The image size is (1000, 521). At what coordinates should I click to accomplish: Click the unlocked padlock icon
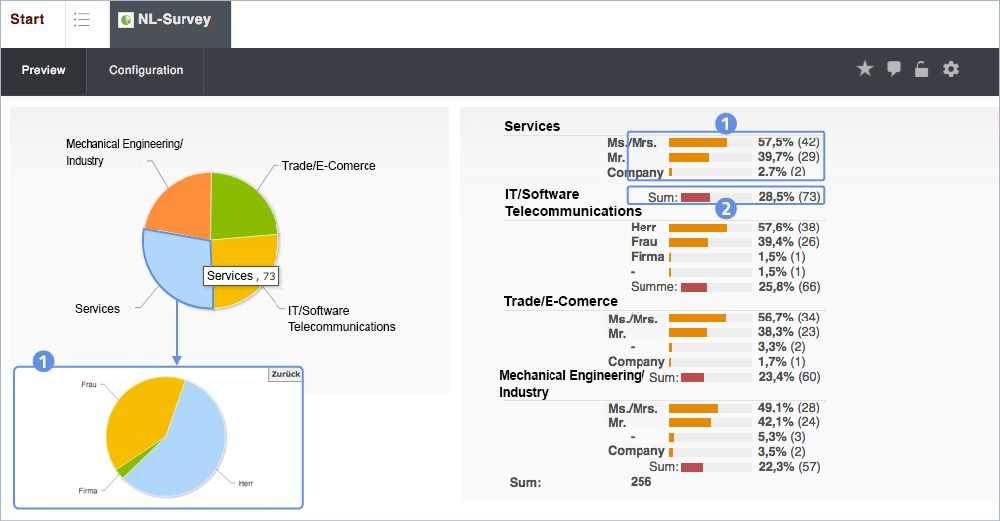pos(922,70)
